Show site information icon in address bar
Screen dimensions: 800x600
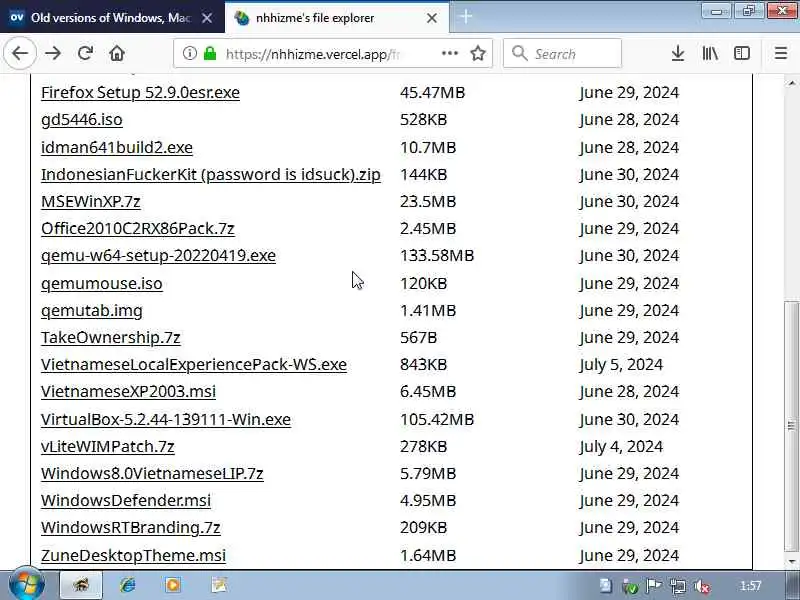[189, 53]
